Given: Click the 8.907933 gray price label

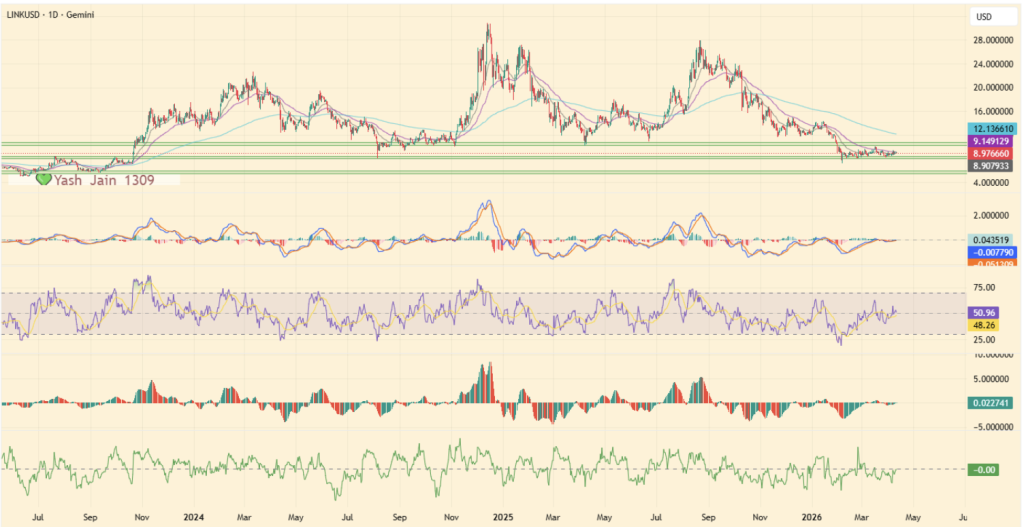Looking at the screenshot, I should [x=989, y=166].
